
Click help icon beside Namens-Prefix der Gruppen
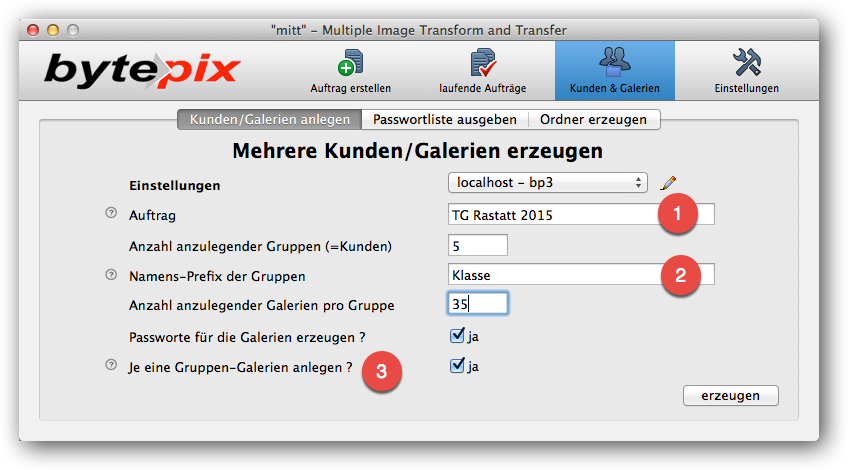pyautogui.click(x=111, y=275)
